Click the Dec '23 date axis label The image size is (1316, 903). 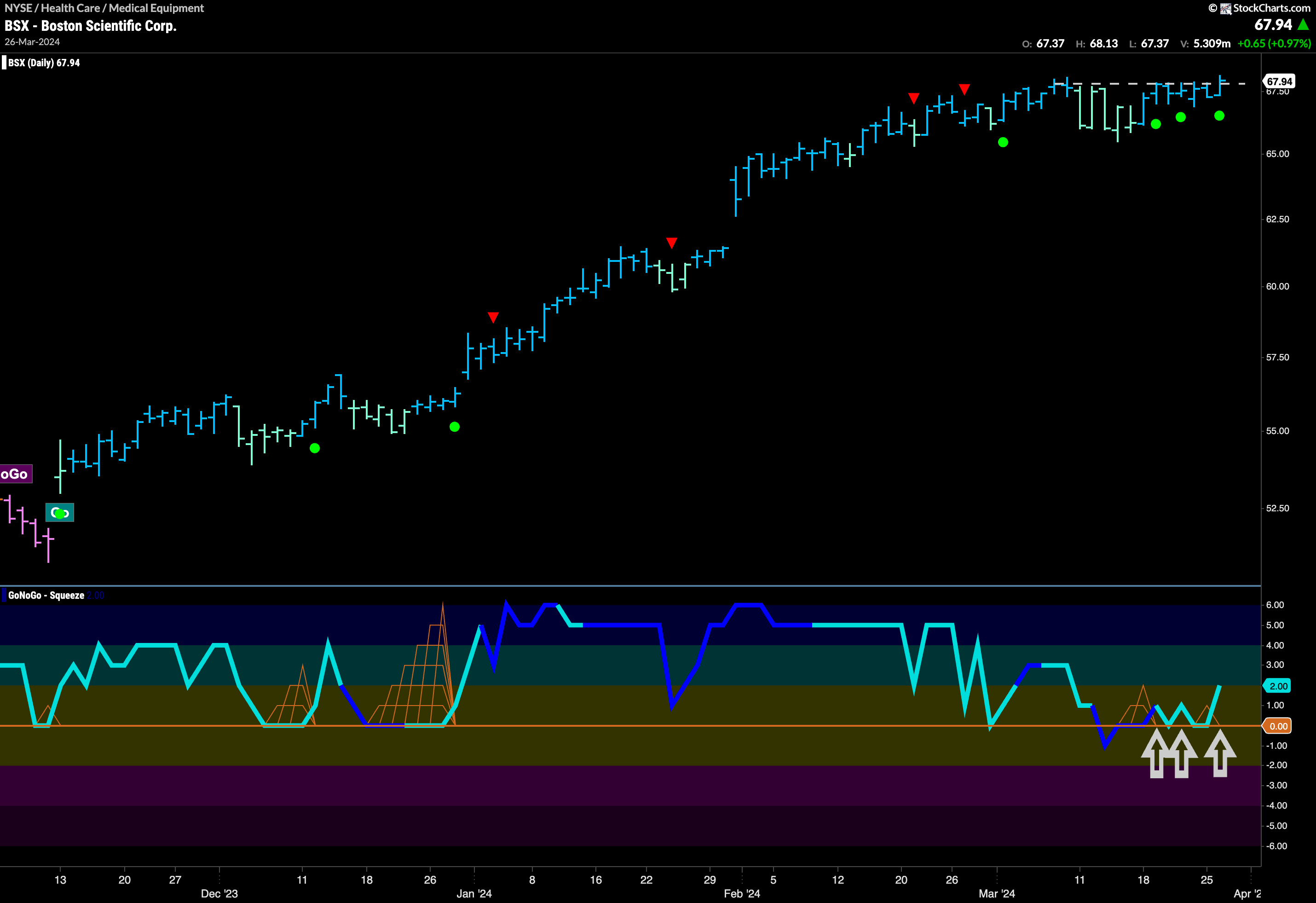(219, 894)
